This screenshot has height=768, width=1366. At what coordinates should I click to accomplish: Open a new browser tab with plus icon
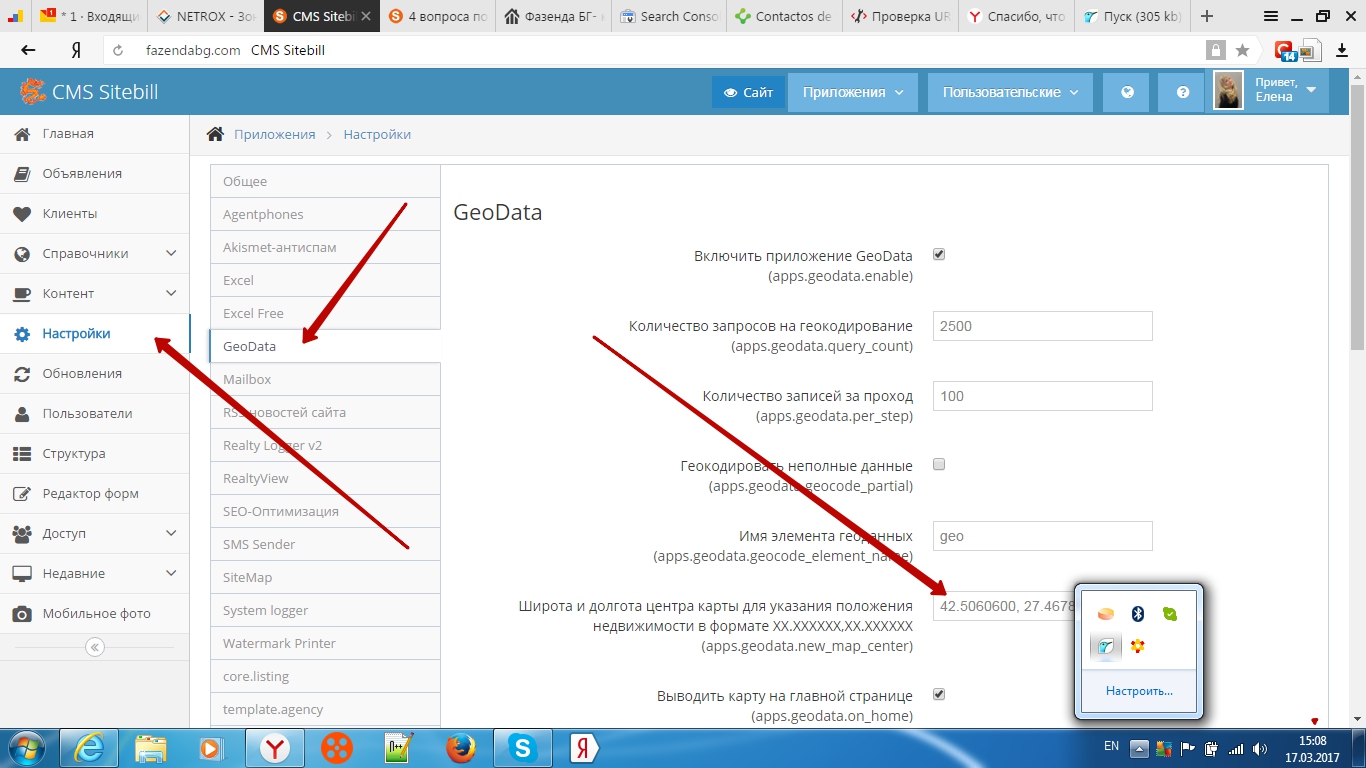(x=1208, y=16)
